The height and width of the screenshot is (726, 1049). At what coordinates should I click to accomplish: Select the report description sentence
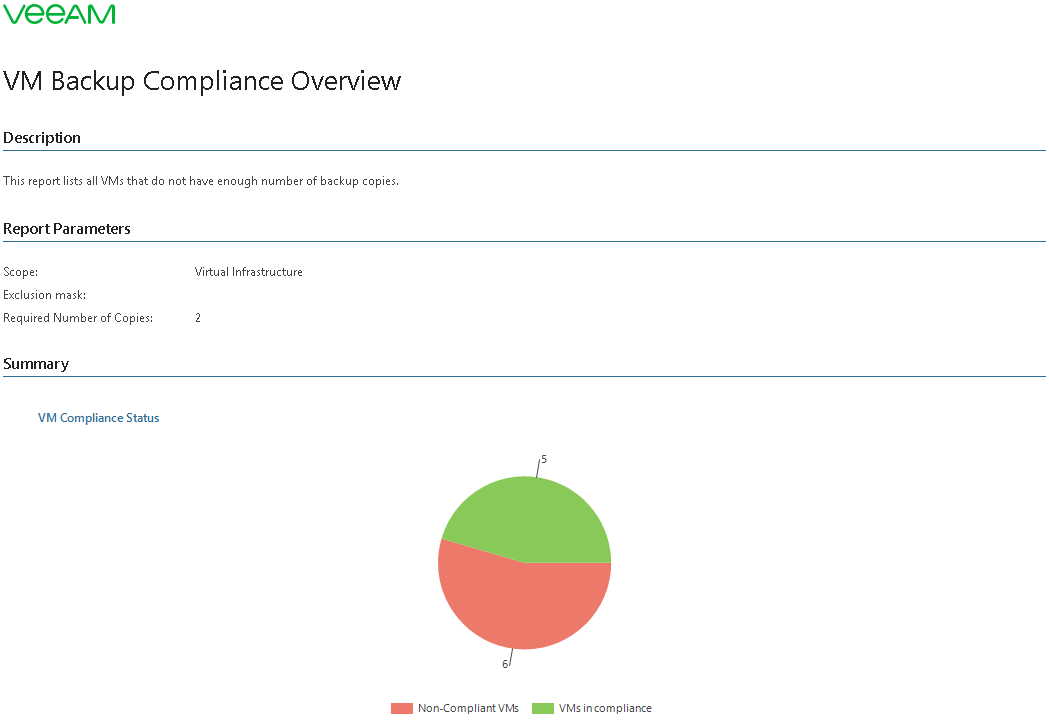coord(201,181)
